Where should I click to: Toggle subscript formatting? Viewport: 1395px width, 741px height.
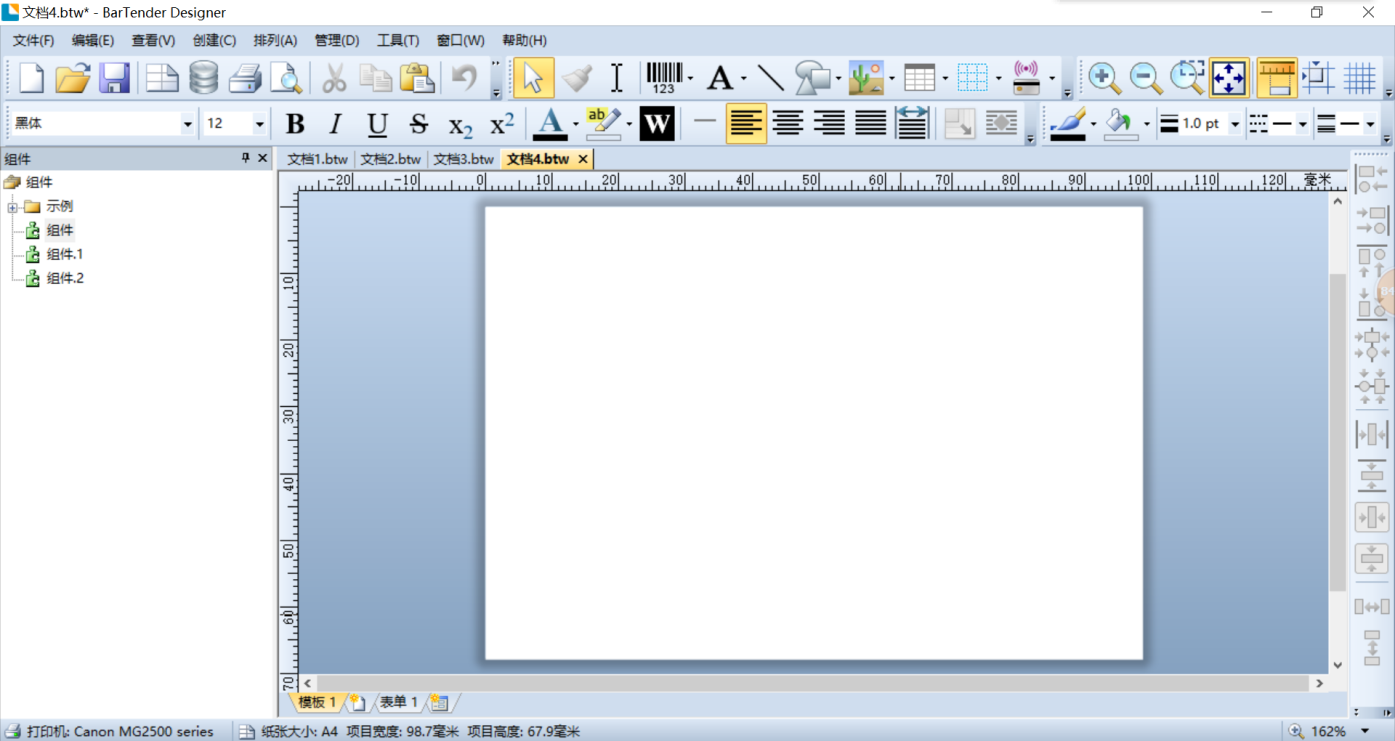click(x=460, y=124)
